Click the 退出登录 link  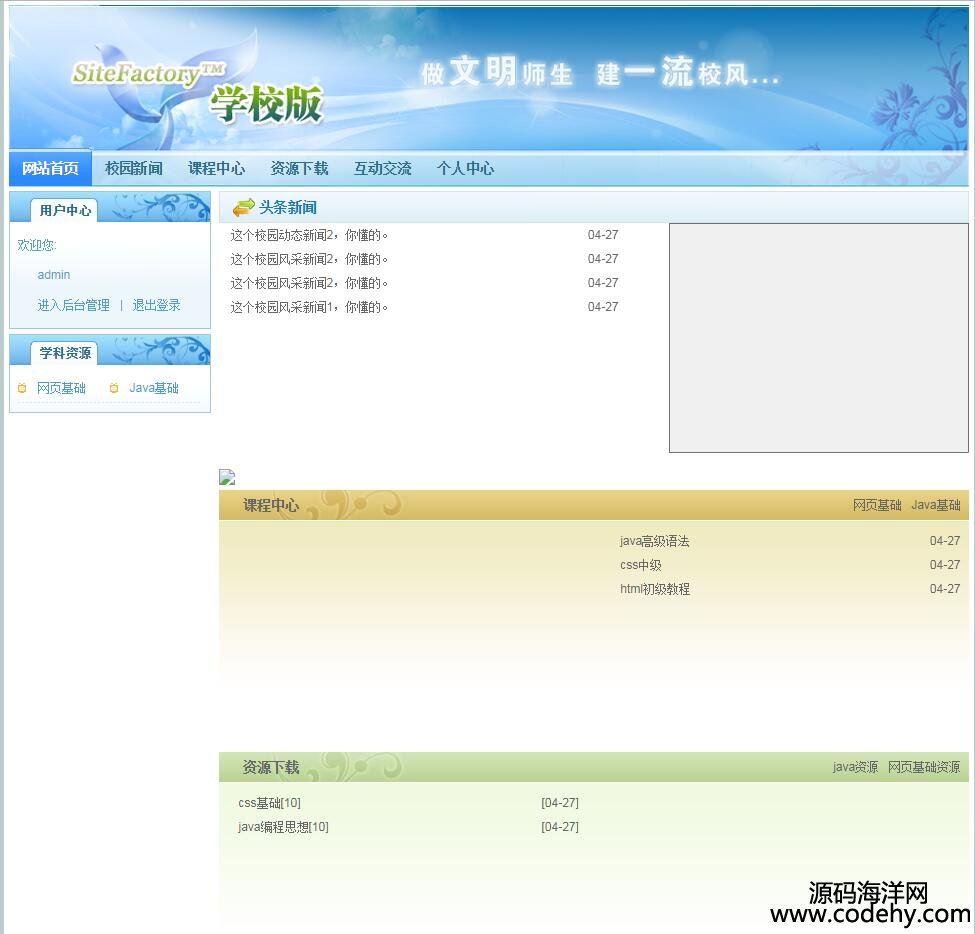pyautogui.click(x=156, y=305)
